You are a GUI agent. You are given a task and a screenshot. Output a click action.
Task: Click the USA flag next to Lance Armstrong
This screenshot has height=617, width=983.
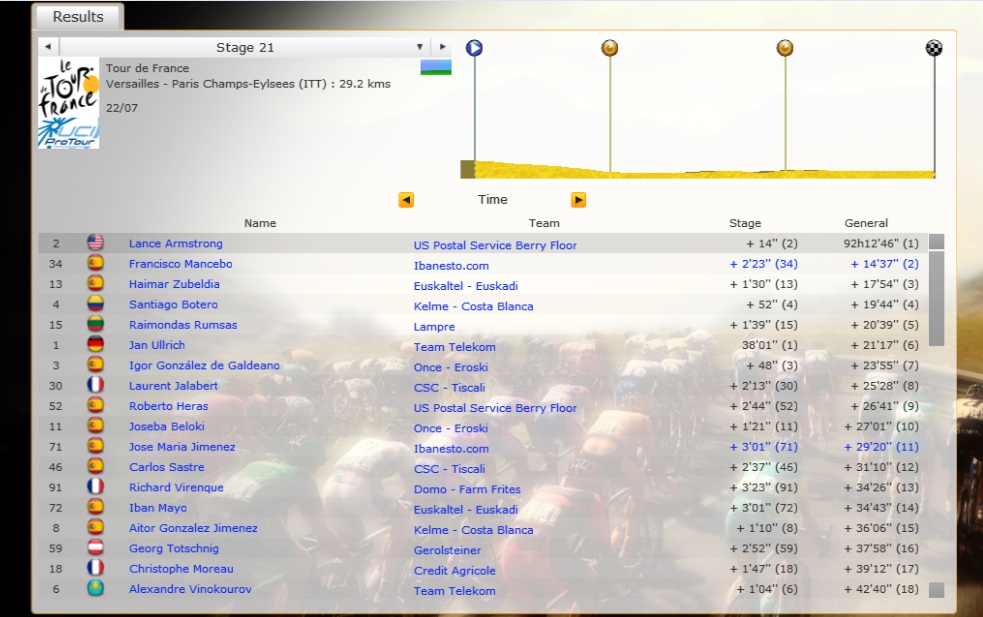[96, 243]
